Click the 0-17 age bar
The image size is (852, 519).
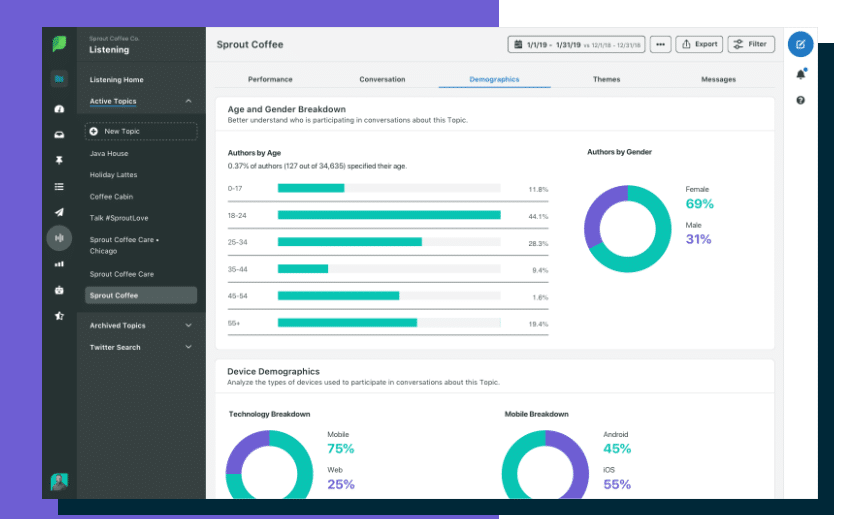(x=311, y=188)
